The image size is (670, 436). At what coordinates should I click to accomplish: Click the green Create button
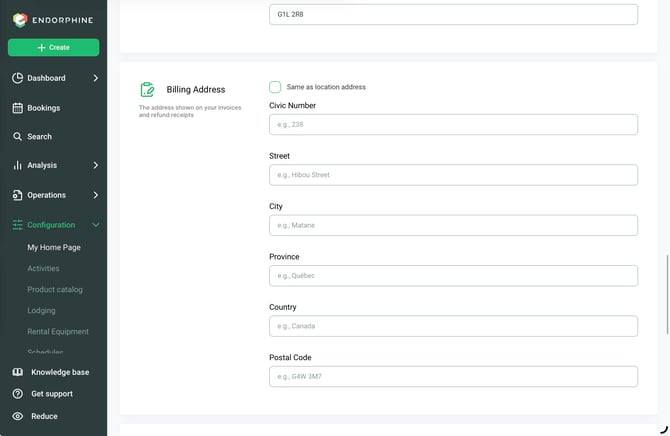pos(53,47)
